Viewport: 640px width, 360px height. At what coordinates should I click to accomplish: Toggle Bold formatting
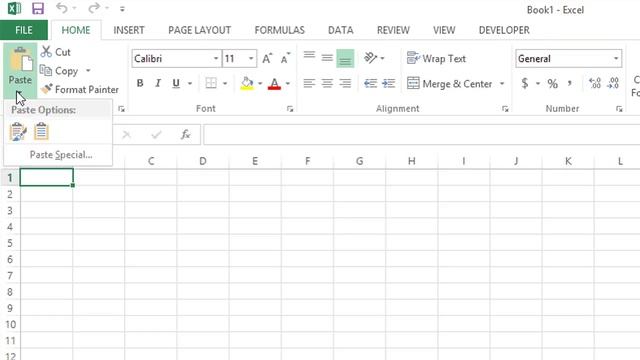[x=140, y=83]
